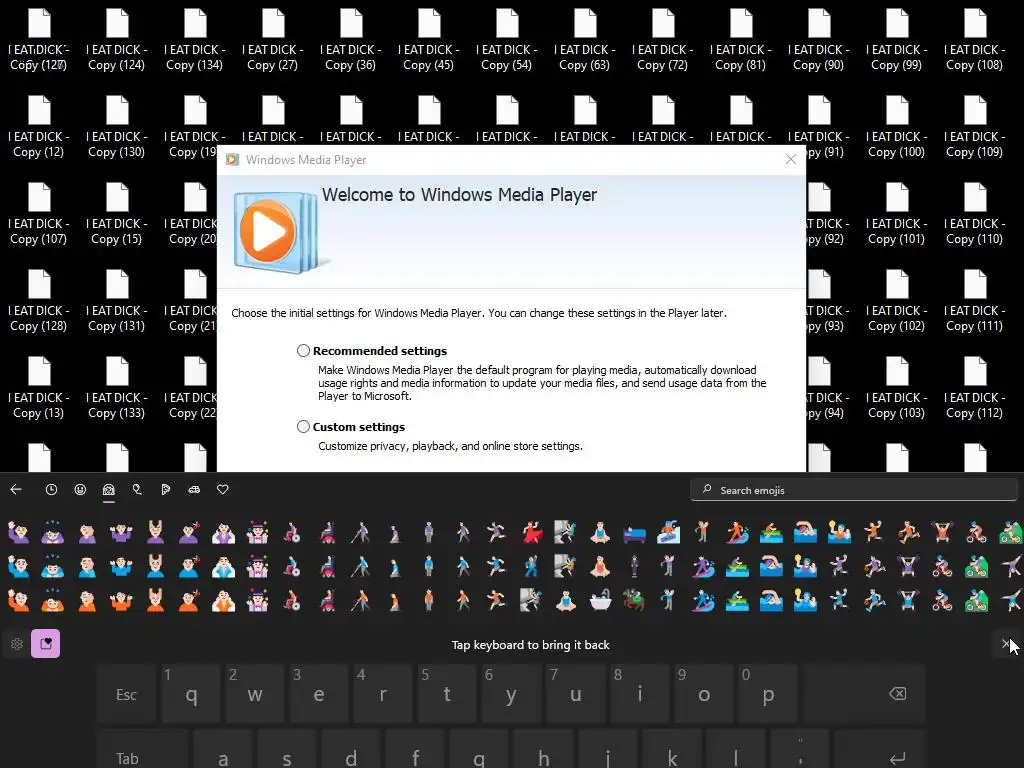Tap the backspace key on touch keyboard
Screen dimensions: 1024x768
click(865, 694)
